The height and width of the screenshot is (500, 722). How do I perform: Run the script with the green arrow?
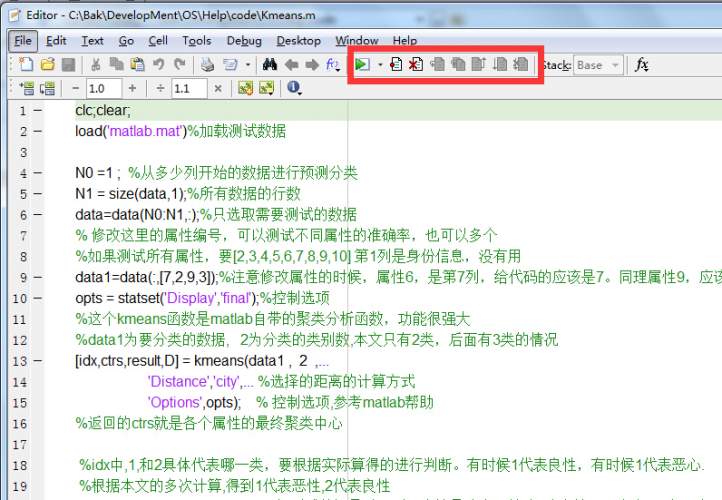(x=362, y=64)
